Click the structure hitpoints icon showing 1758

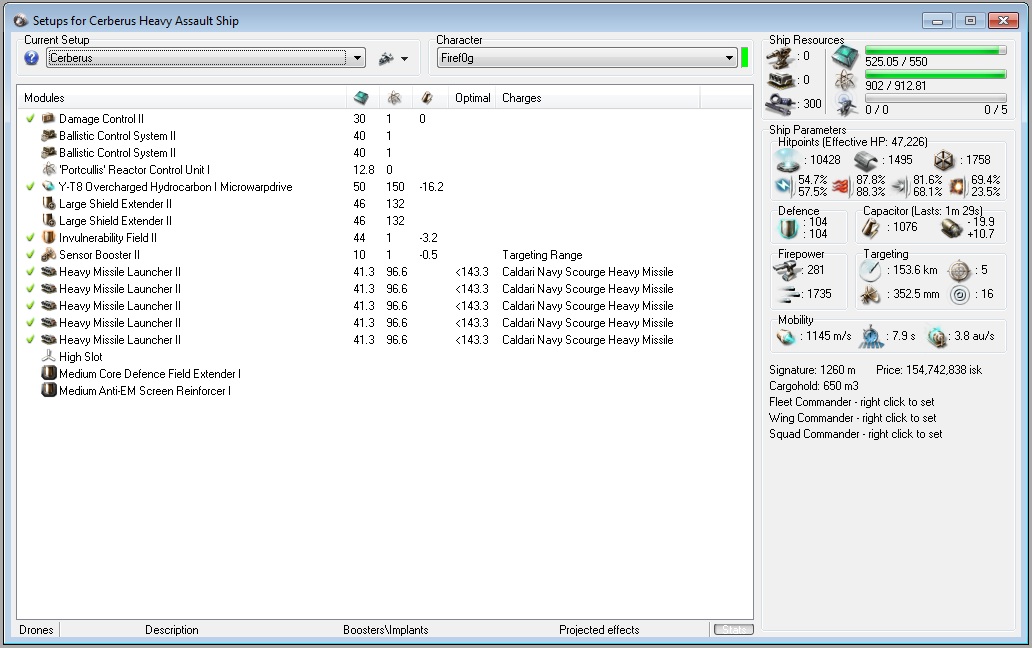[944, 160]
